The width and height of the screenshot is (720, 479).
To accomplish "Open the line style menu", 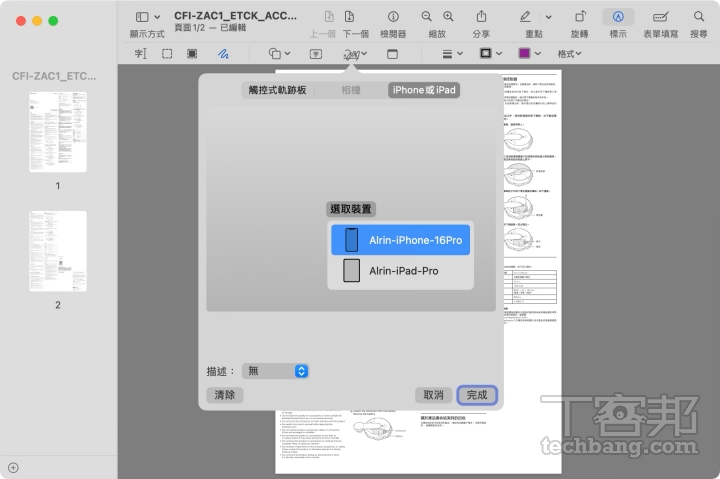I will (x=452, y=54).
